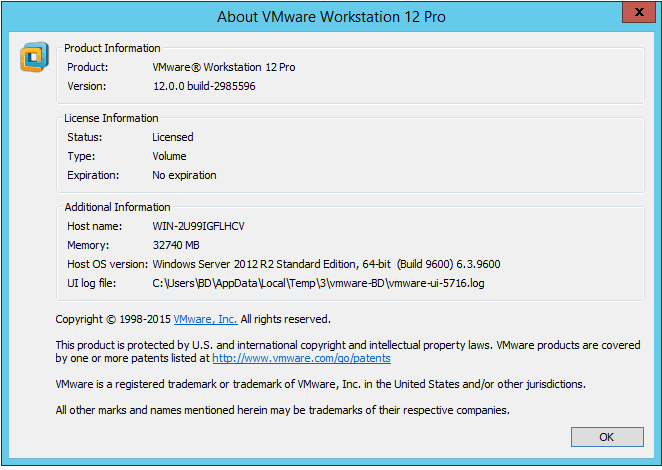Click the OK button

tap(607, 437)
